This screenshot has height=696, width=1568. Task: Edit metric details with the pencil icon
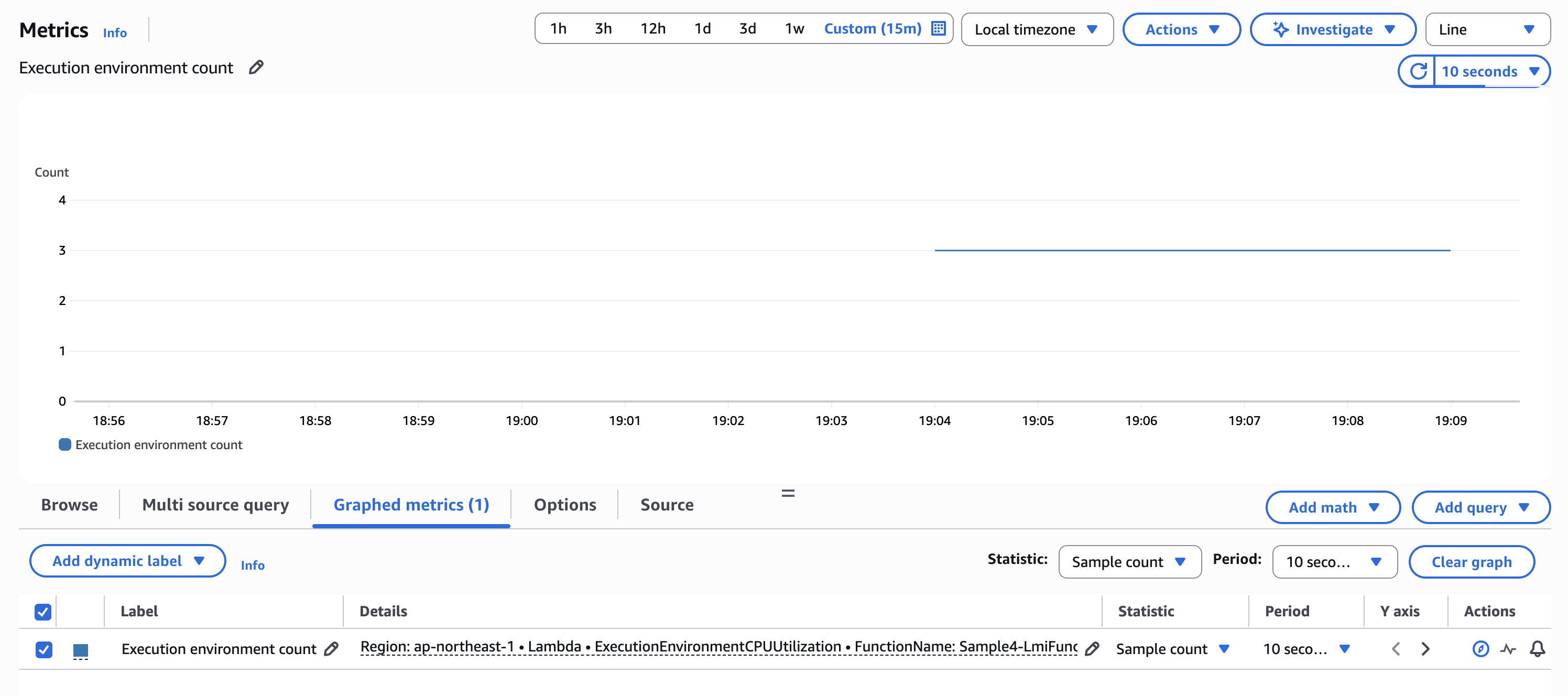click(1092, 649)
